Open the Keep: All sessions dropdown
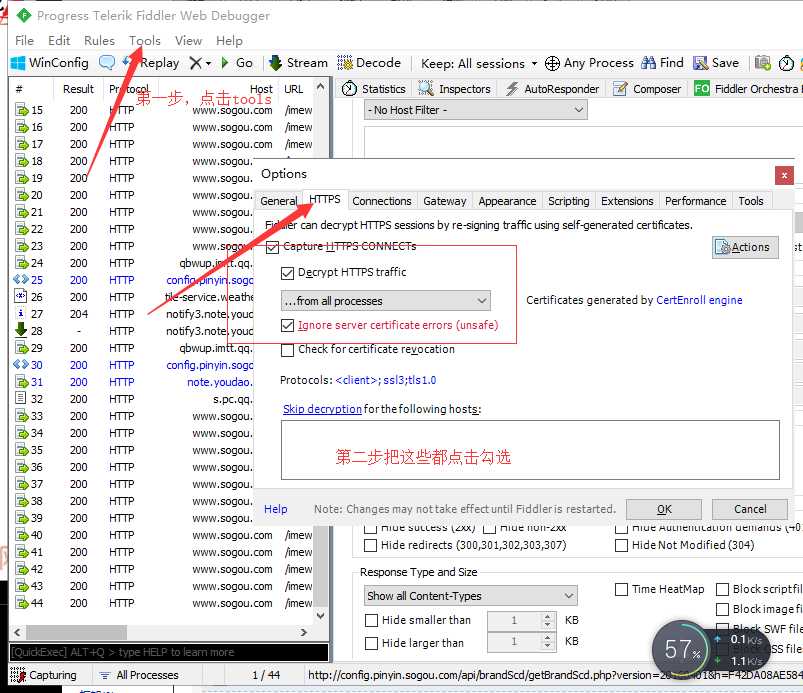This screenshot has height=693, width=803. (479, 63)
